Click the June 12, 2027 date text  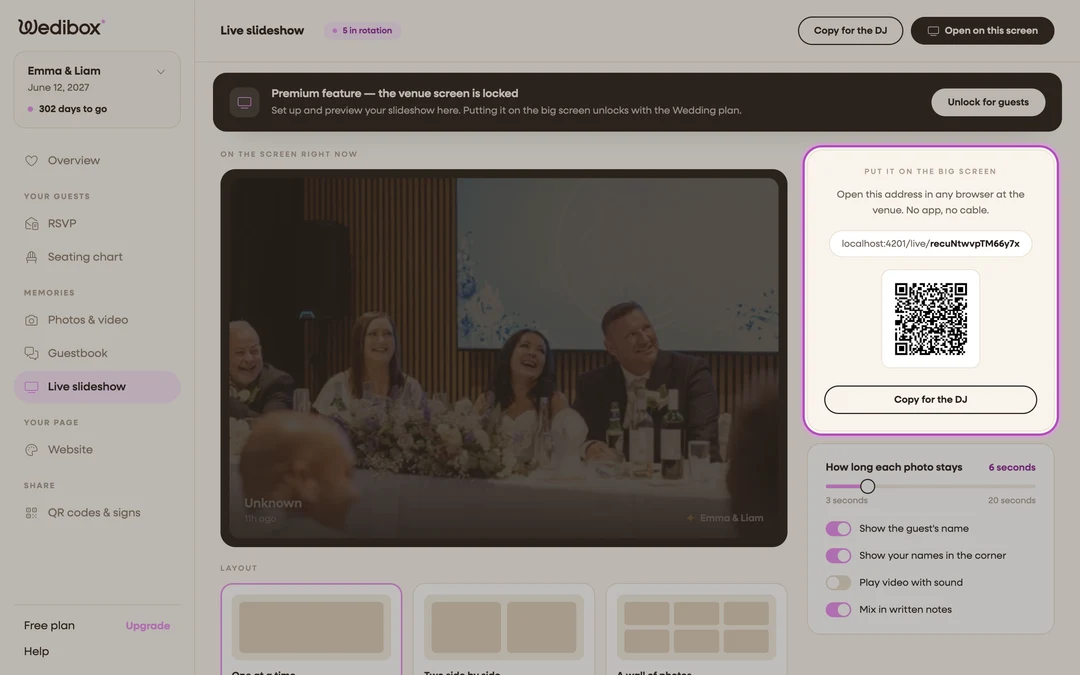click(59, 87)
